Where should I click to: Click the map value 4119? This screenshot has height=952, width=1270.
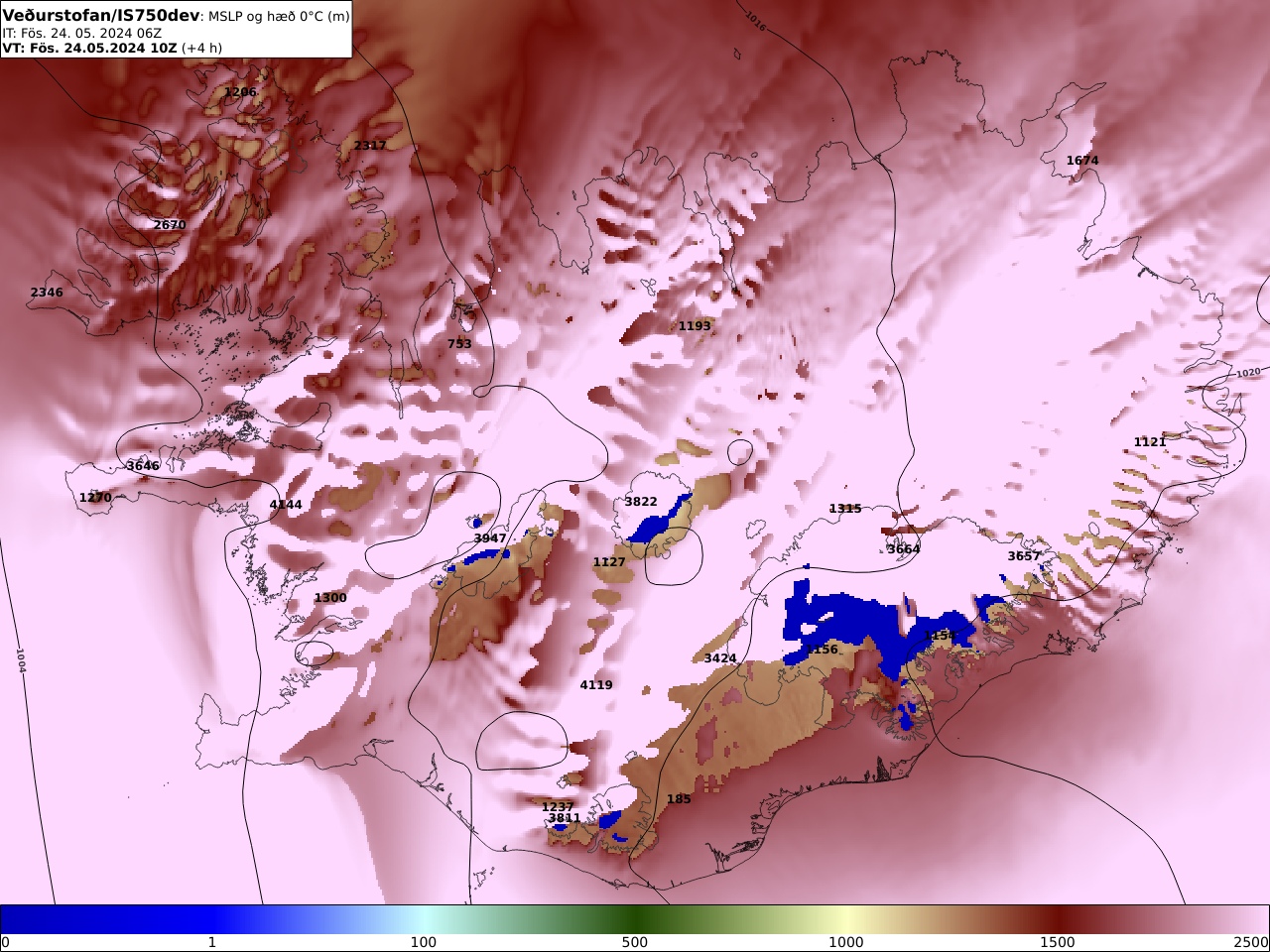596,685
